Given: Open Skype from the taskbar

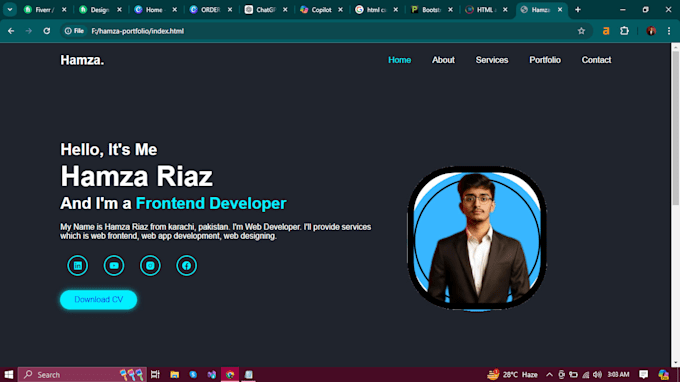Looking at the screenshot, I should pyautogui.click(x=193, y=374).
